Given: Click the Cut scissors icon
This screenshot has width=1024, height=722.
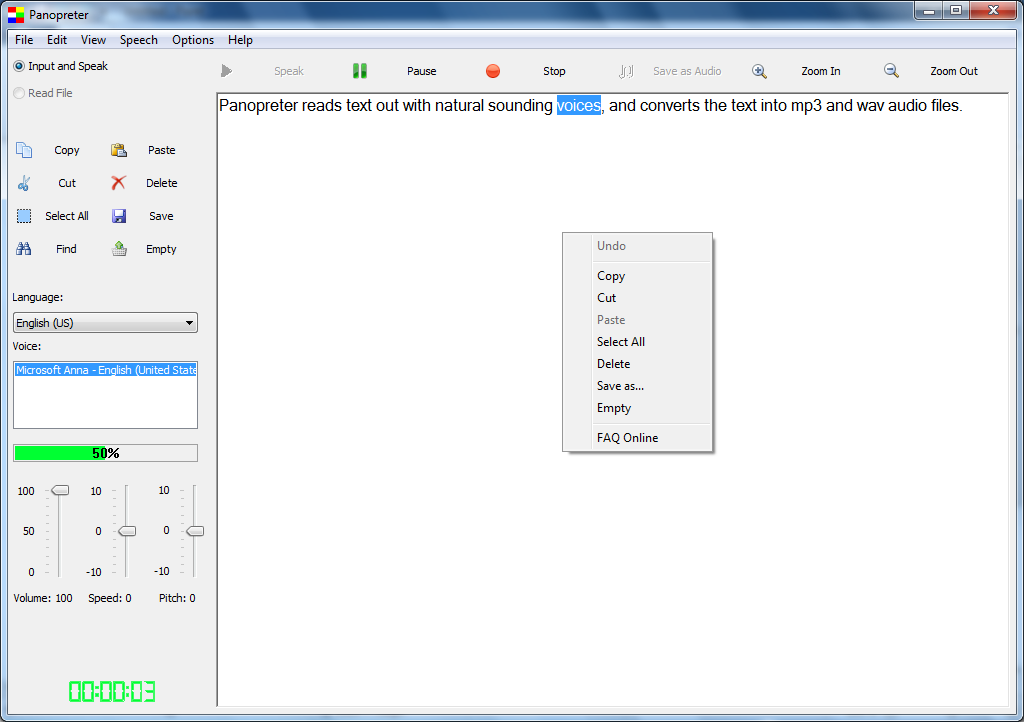Looking at the screenshot, I should point(24,183).
